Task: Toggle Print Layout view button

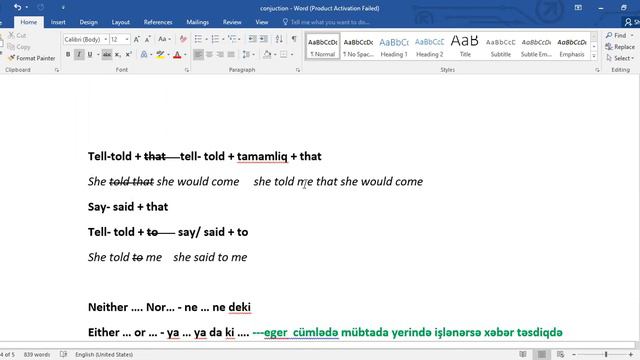Action: coord(542,354)
